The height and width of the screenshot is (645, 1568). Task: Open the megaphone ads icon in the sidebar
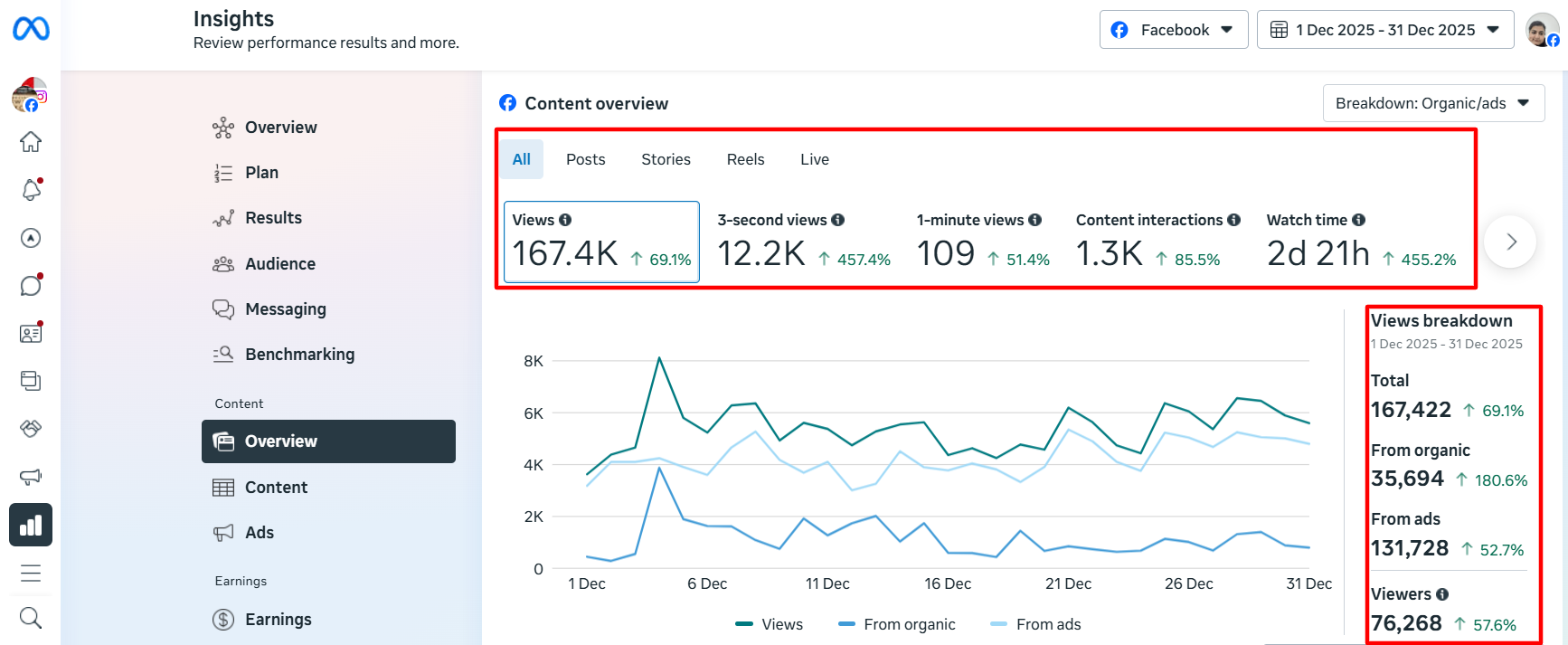tap(31, 477)
